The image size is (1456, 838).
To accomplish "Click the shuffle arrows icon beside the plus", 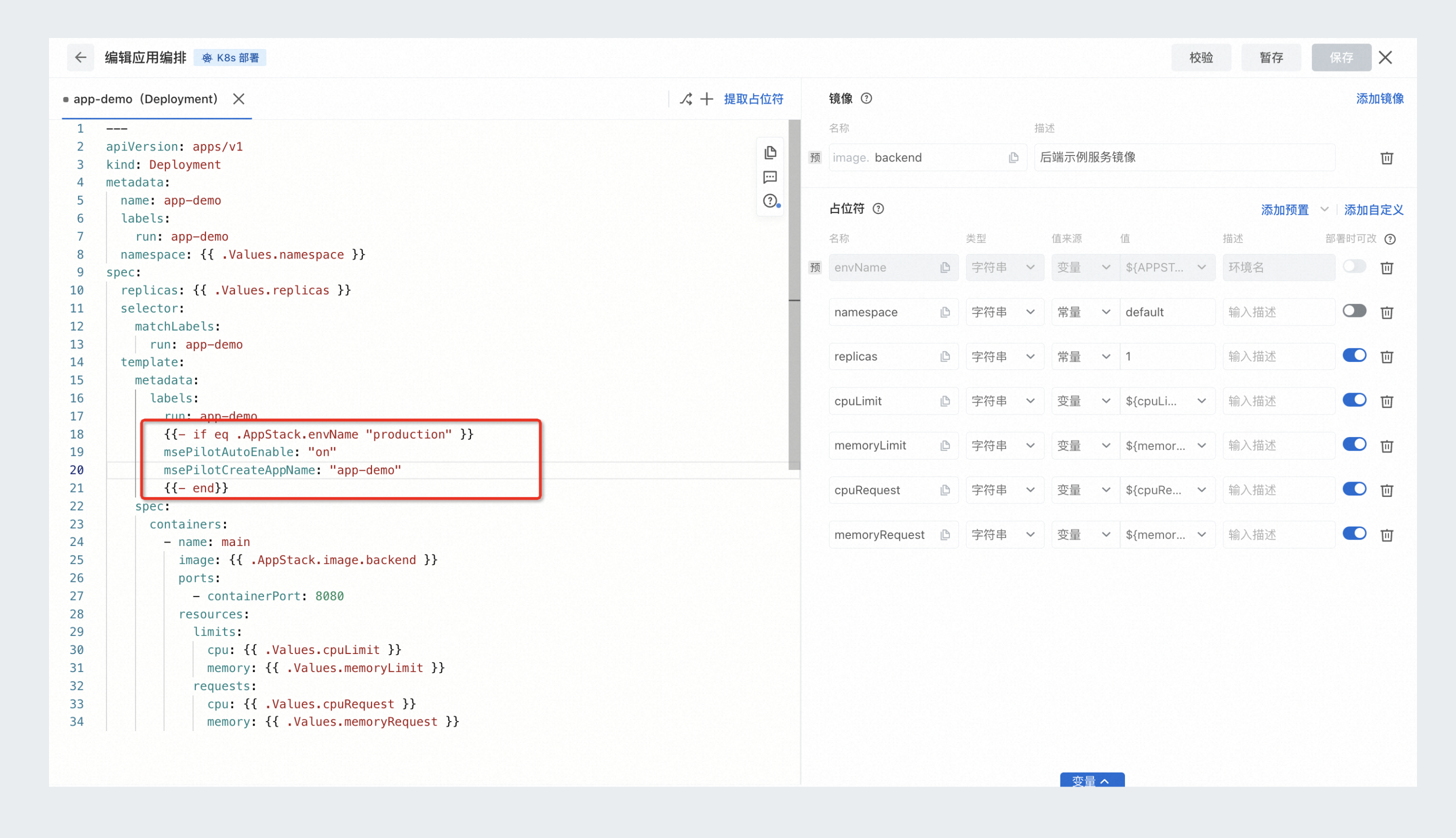I will (685, 99).
